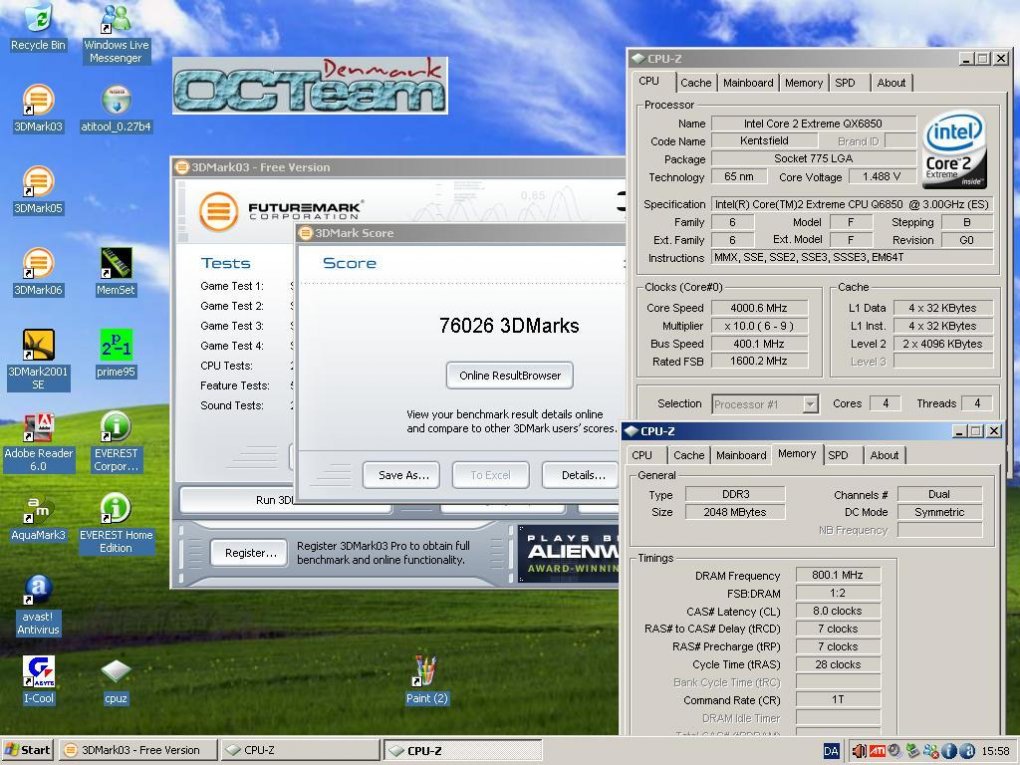Image resolution: width=1020 pixels, height=765 pixels.
Task: Select the EVEREST Home Edition desktop icon
Action: point(116,523)
